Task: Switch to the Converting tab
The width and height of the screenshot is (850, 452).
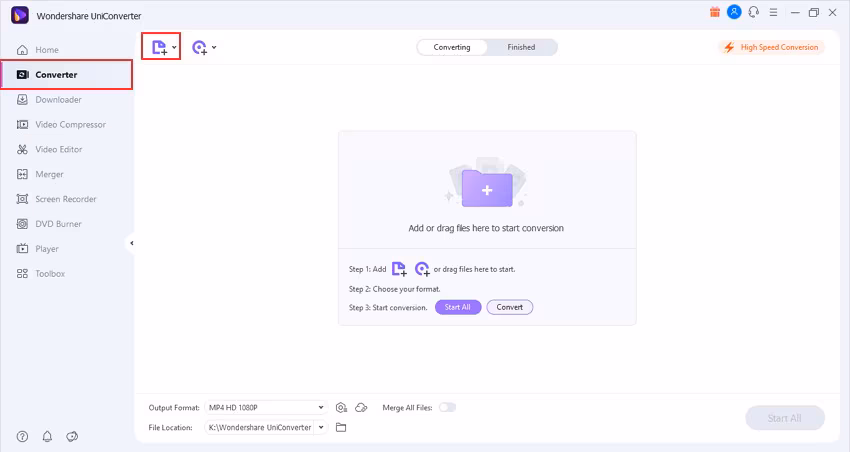Action: [x=452, y=47]
